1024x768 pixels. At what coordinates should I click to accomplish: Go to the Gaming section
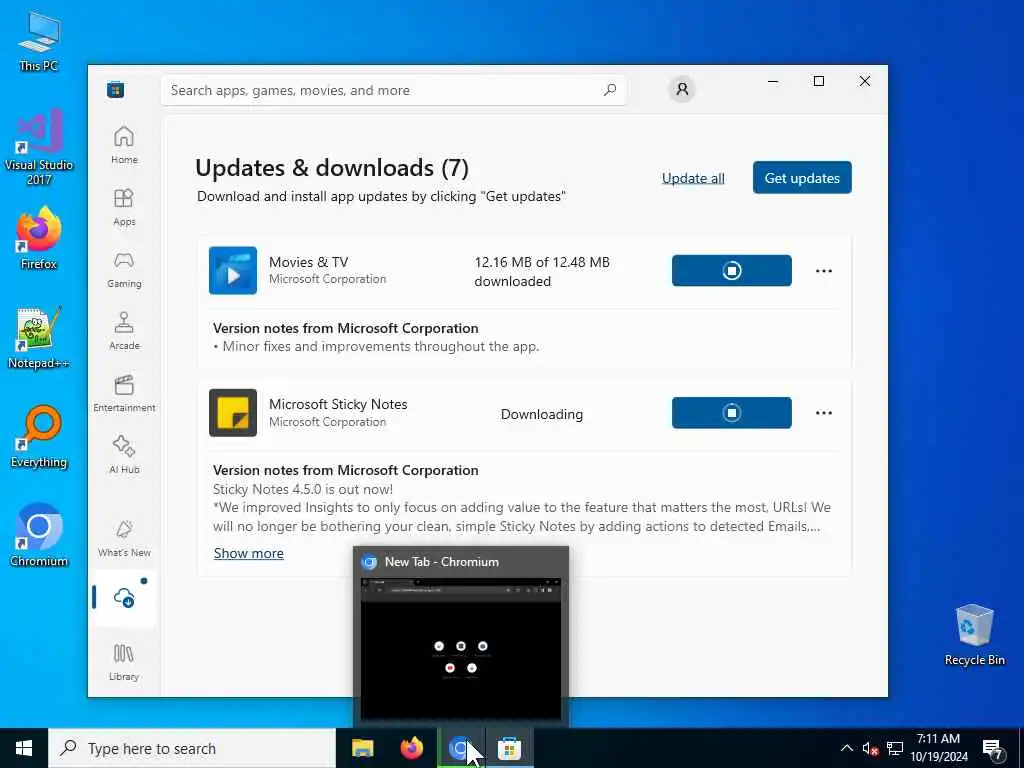click(x=124, y=269)
